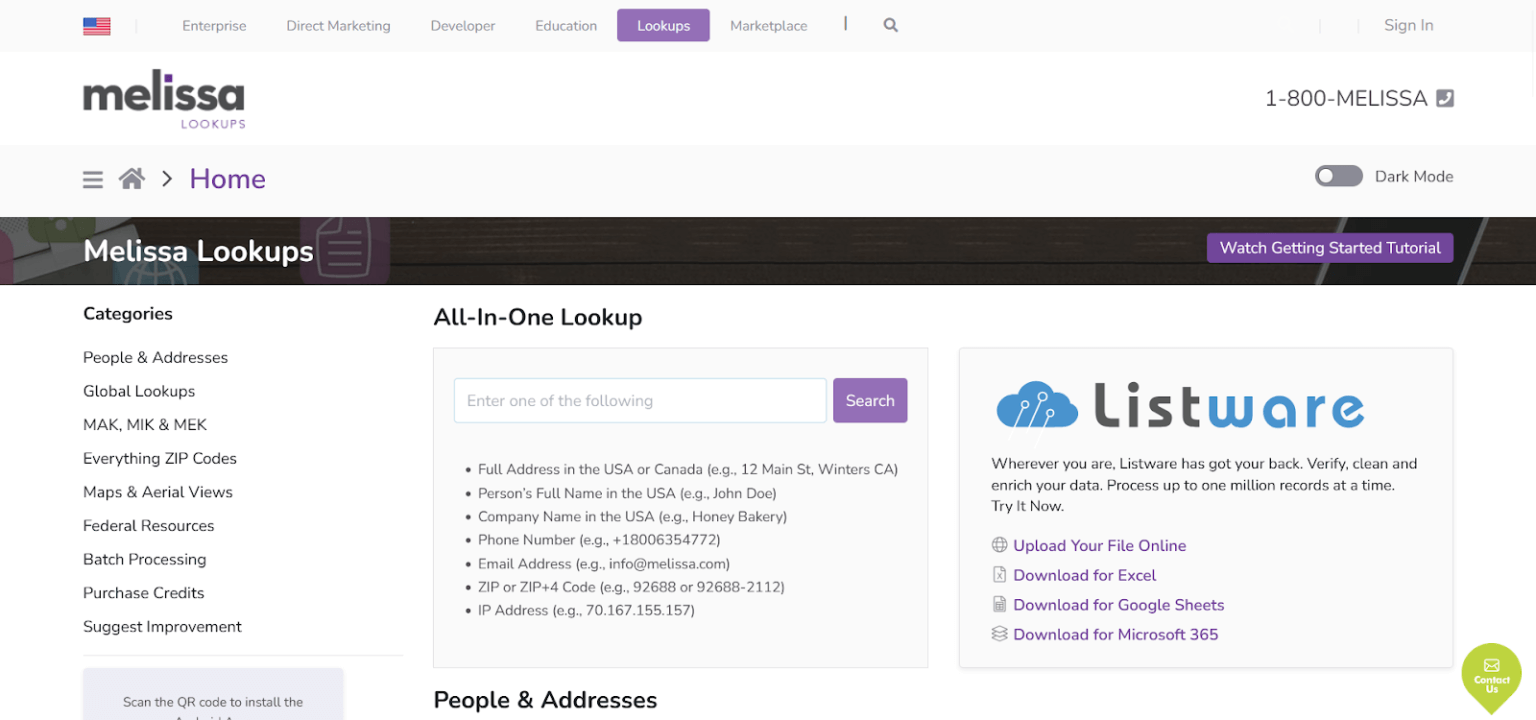Click the Home breadcrumb text
Image resolution: width=1536 pixels, height=720 pixels.
[x=227, y=179]
